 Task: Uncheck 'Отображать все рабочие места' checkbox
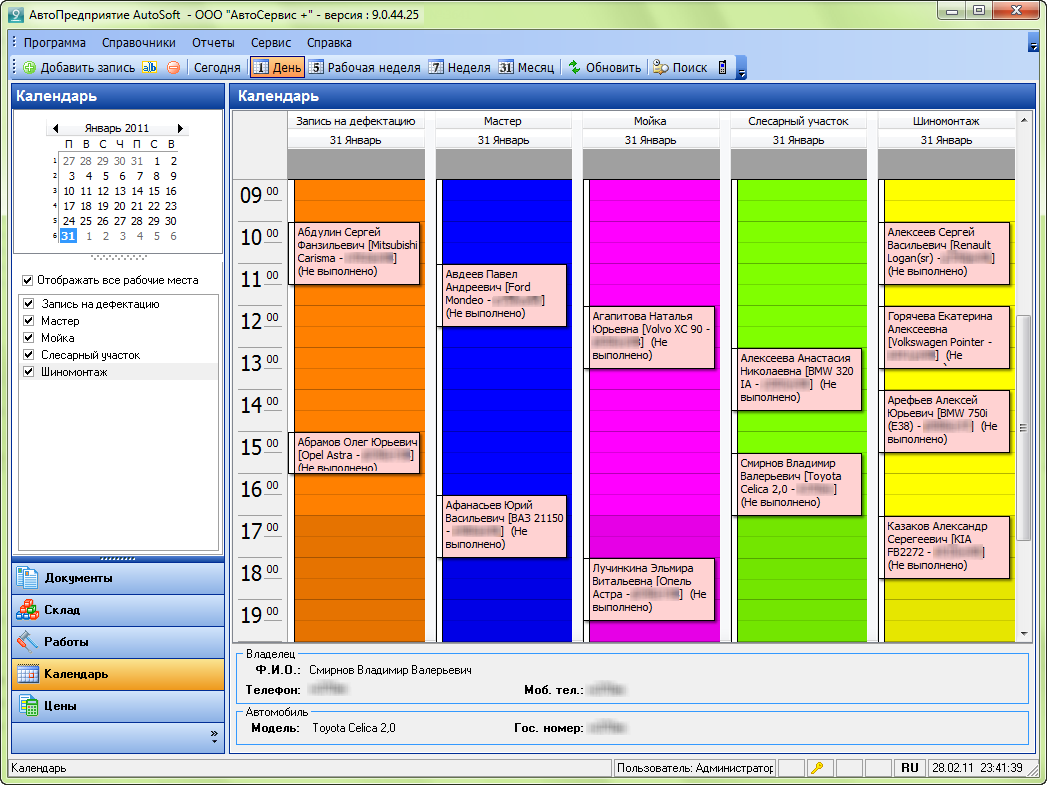28,280
